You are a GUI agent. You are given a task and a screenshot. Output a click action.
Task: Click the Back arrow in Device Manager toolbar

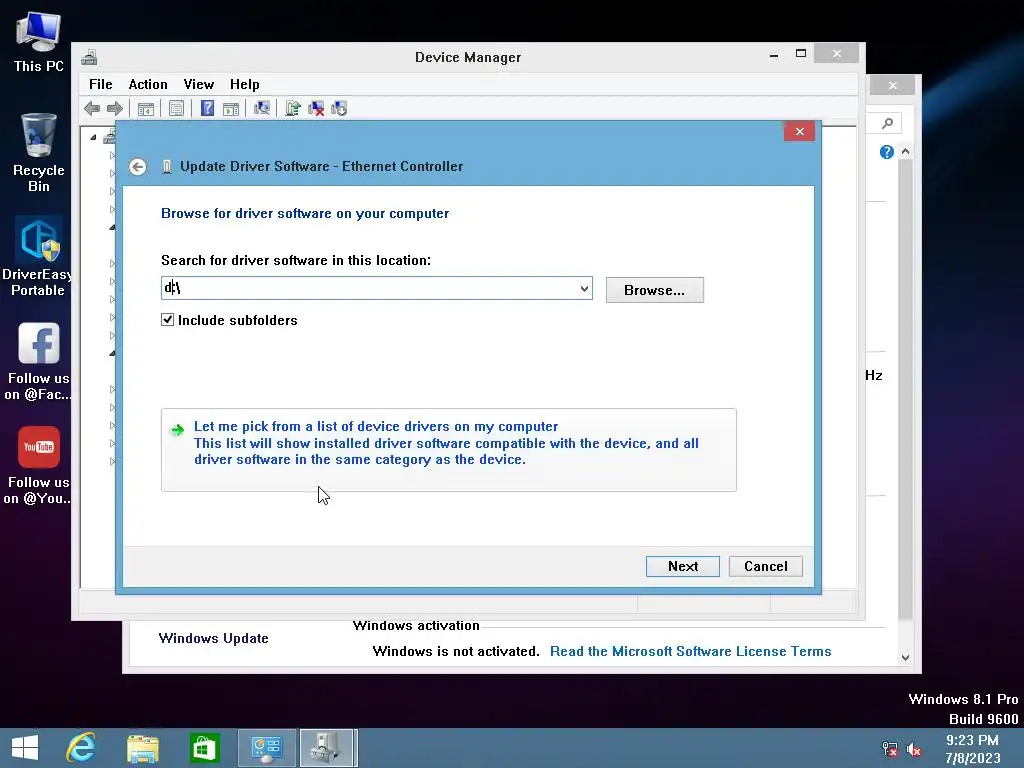click(92, 108)
